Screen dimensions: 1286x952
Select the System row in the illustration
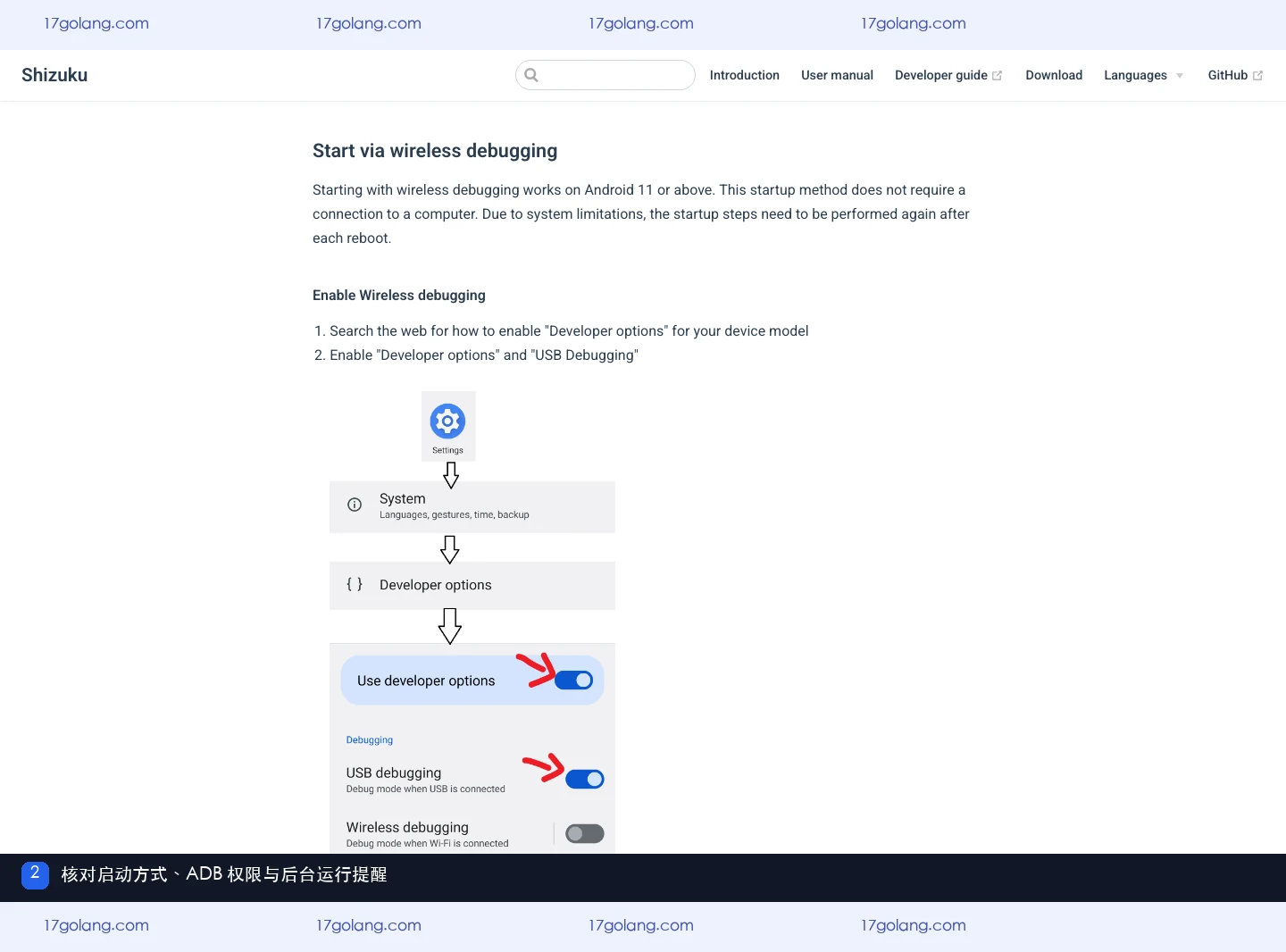tap(472, 507)
